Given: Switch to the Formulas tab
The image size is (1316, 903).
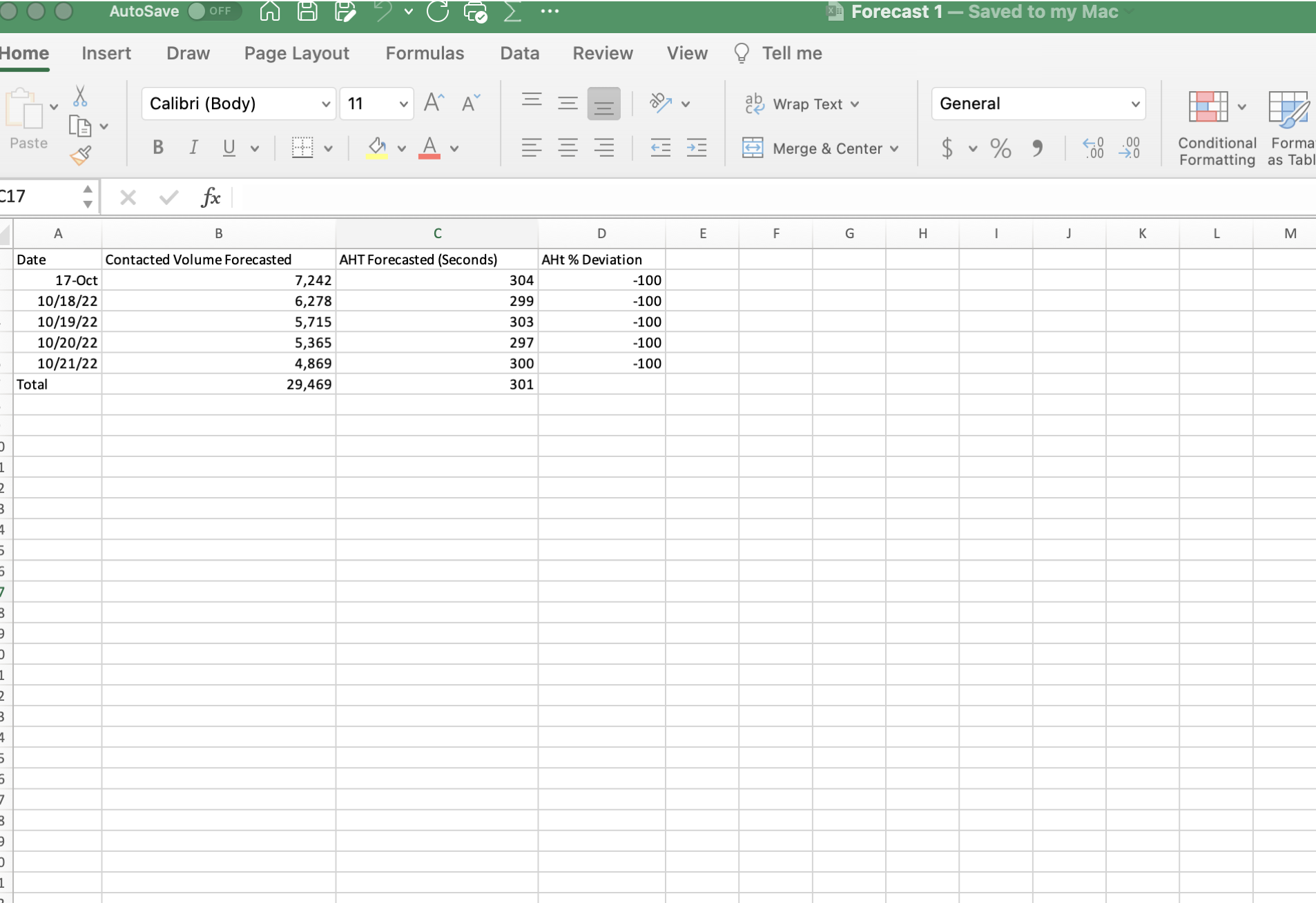Looking at the screenshot, I should (425, 53).
